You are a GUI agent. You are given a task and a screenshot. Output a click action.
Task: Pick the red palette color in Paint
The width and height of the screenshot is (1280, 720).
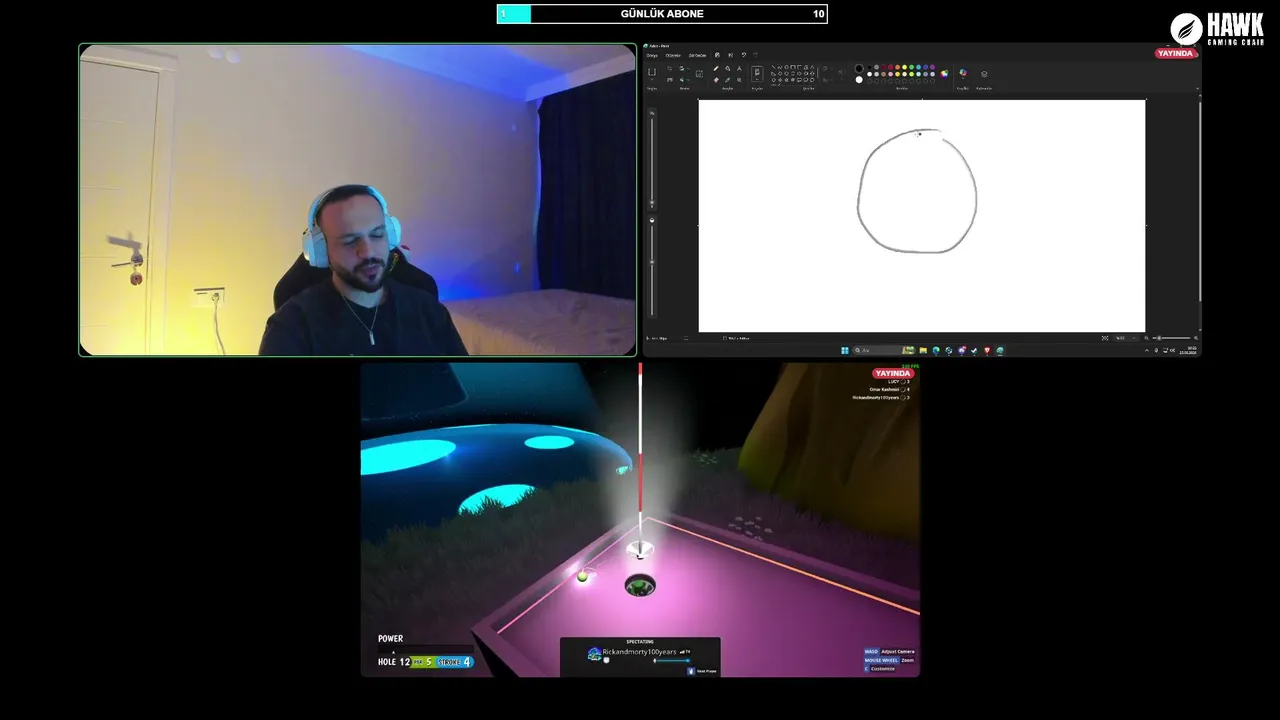891,67
